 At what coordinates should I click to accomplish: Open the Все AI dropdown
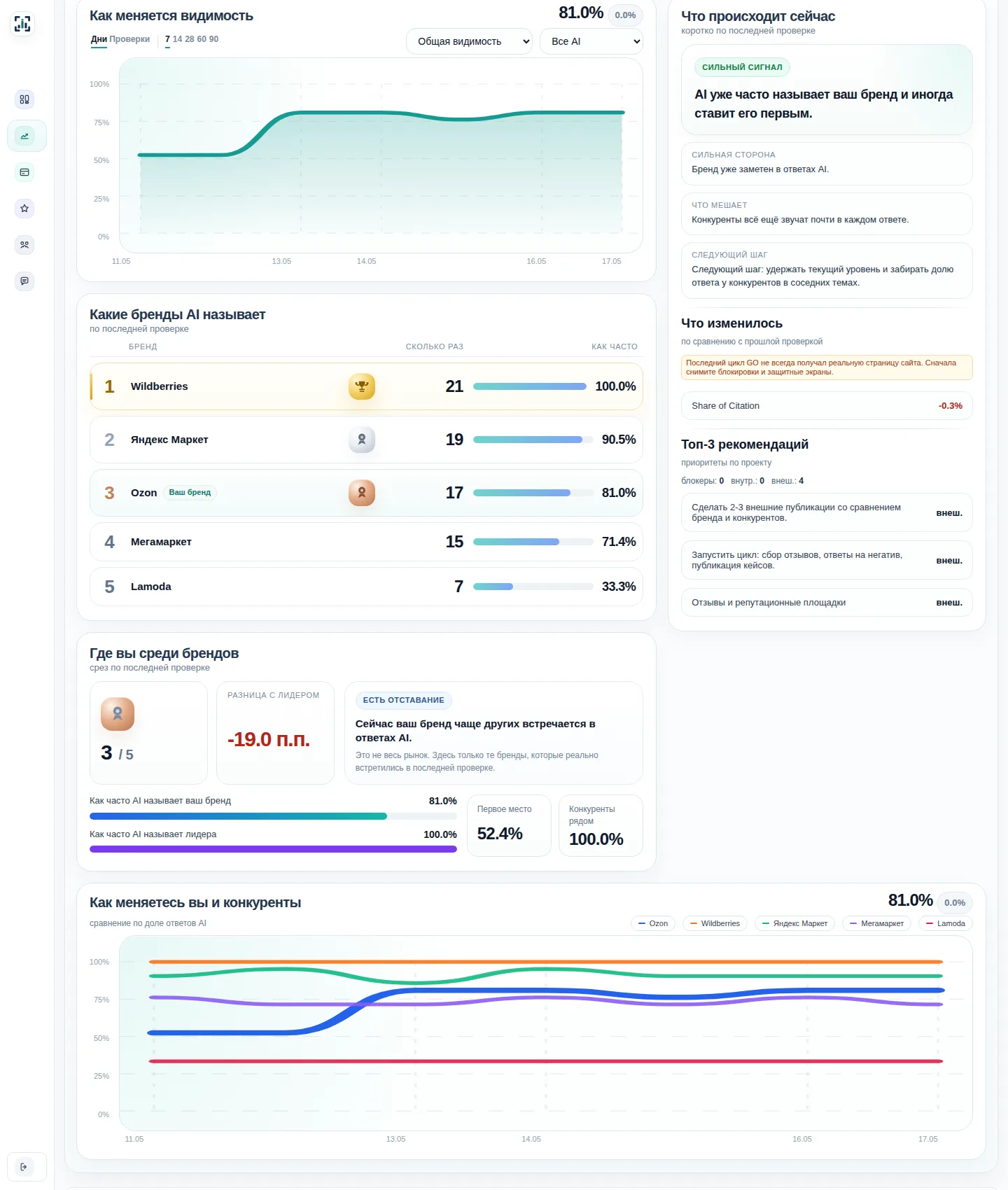591,41
